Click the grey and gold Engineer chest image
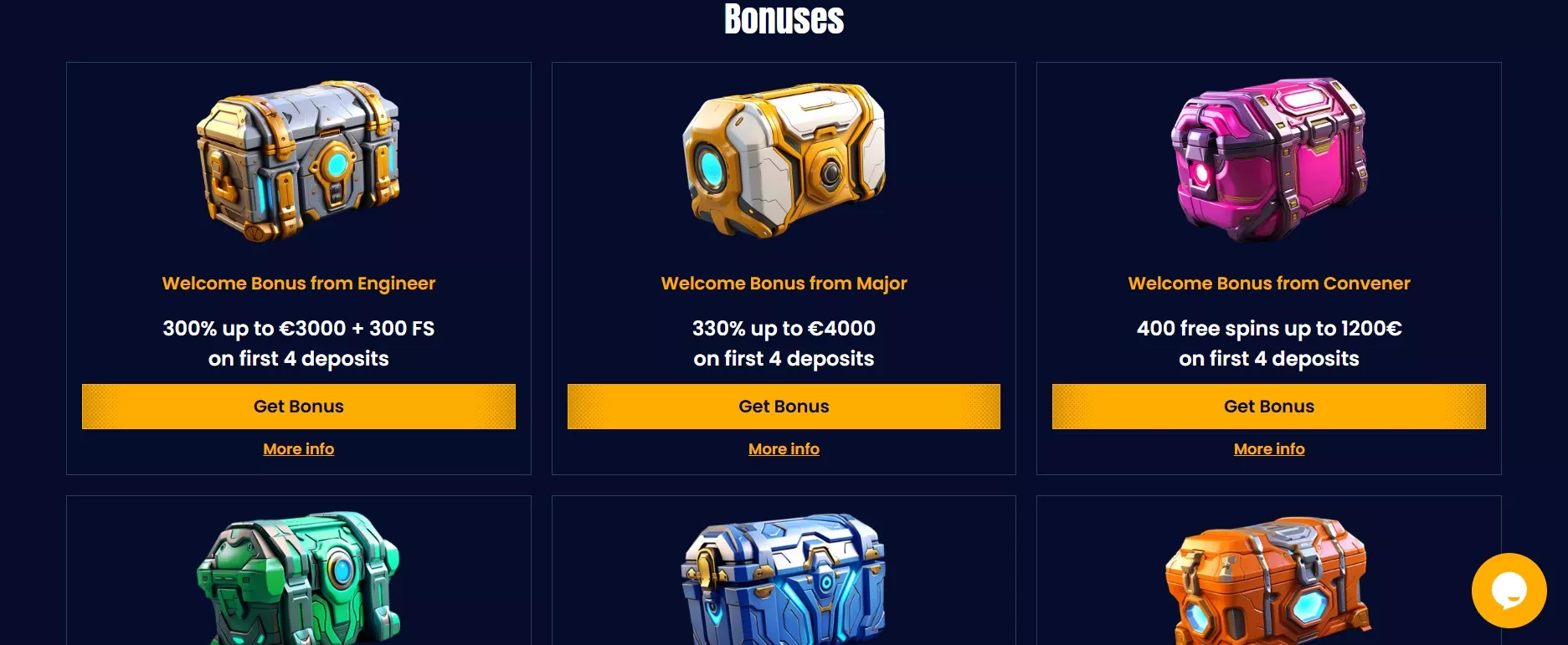The image size is (1568, 645). click(298, 161)
